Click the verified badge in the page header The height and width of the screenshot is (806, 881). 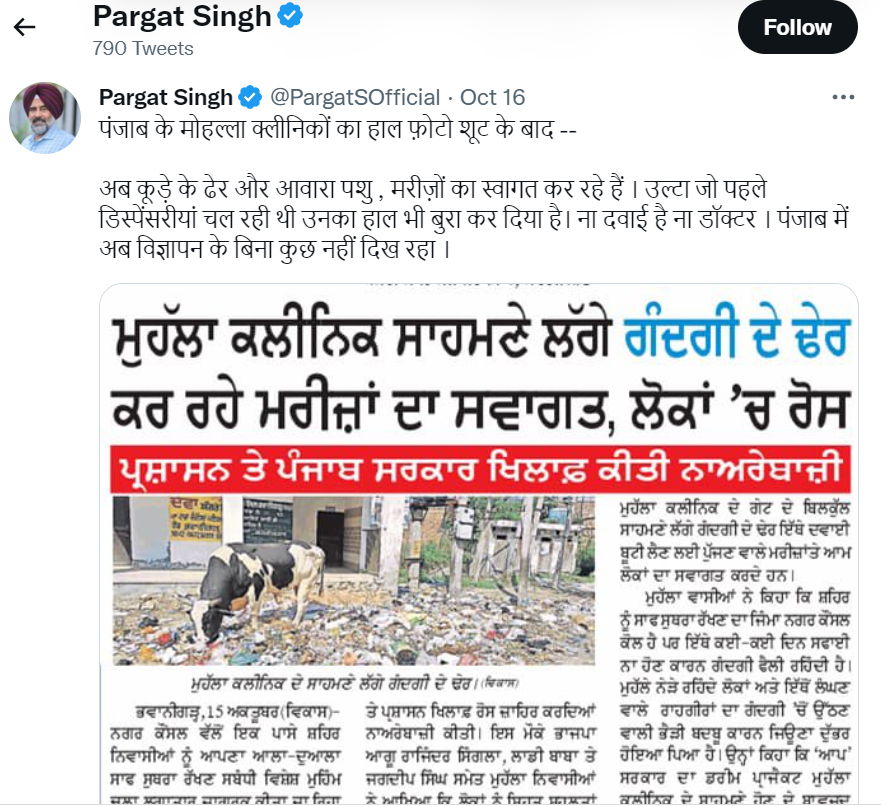(x=290, y=15)
